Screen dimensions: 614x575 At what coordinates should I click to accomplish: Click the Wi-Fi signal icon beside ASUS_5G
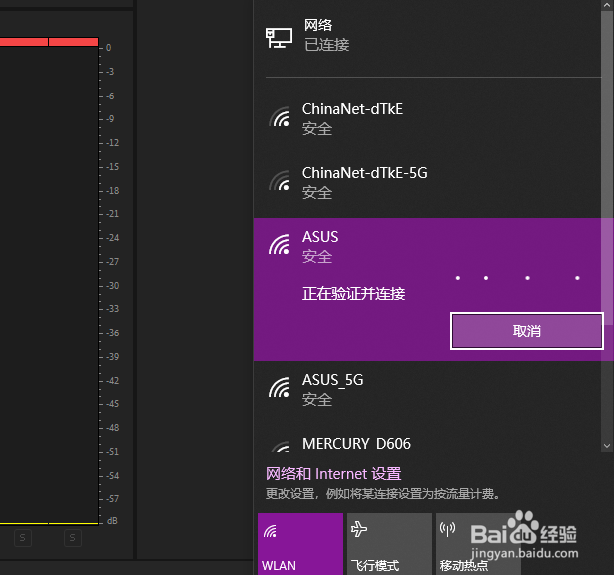[280, 387]
